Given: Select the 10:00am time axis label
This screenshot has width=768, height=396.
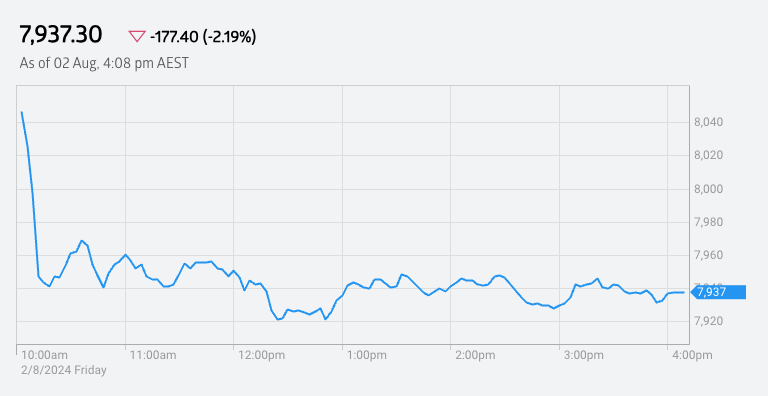Looking at the screenshot, I should [45, 355].
